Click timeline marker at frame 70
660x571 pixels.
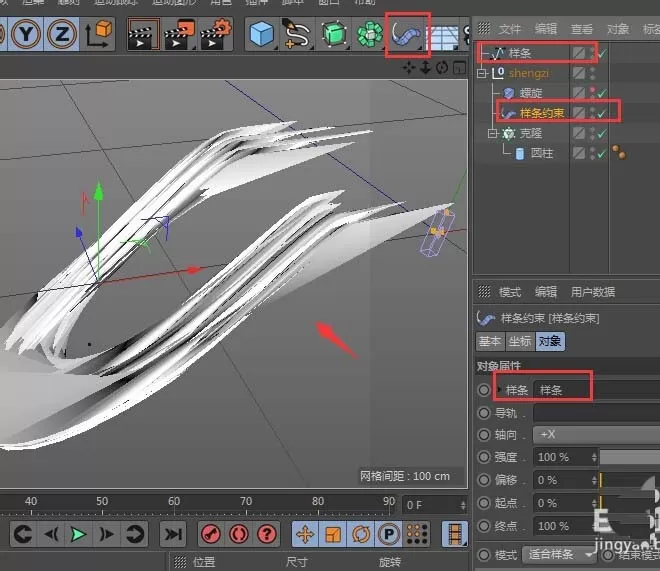pos(246,504)
